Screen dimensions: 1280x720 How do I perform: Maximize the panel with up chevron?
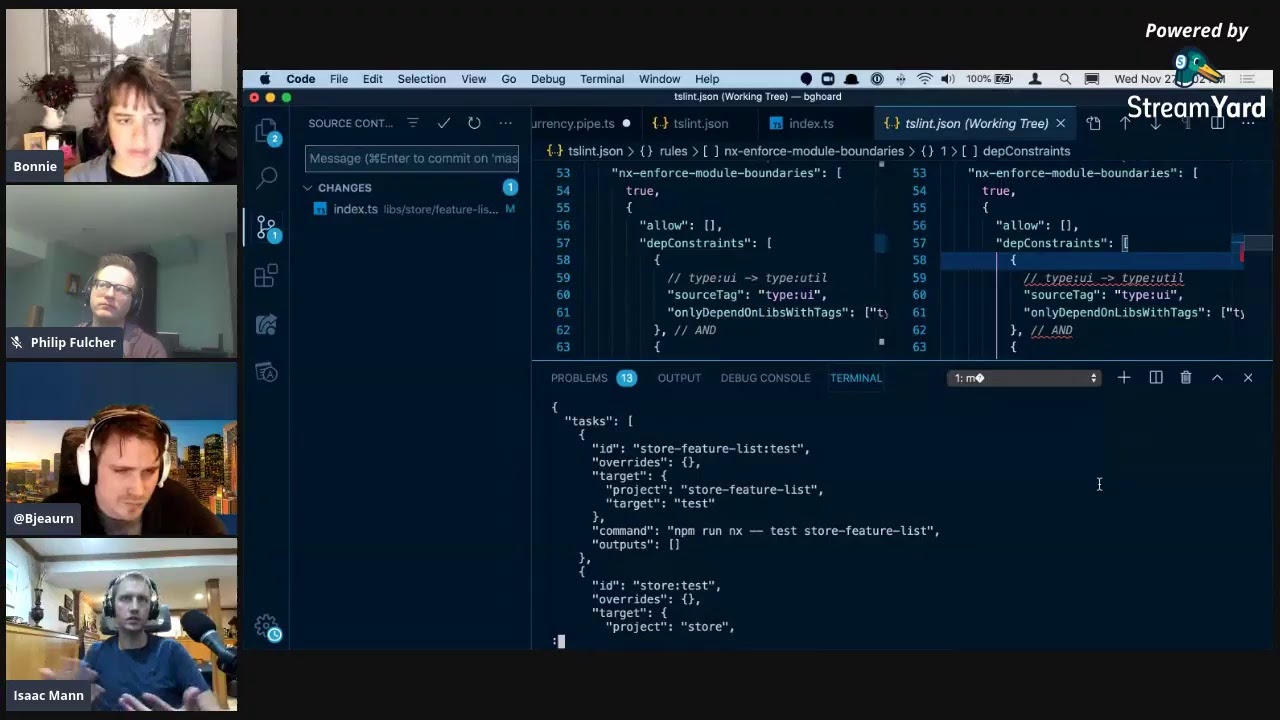[1217, 377]
